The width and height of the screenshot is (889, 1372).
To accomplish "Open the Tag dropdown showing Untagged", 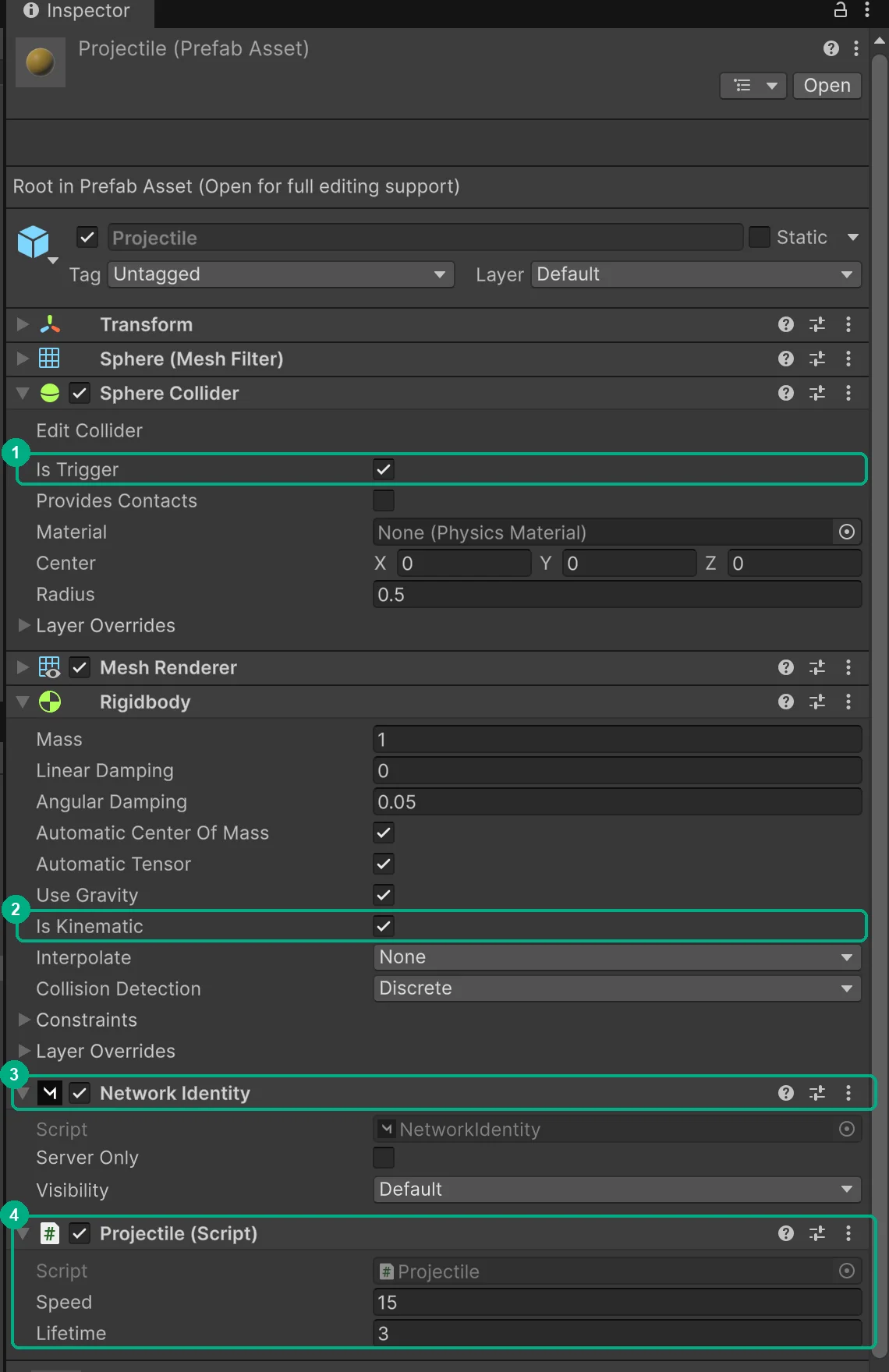I will [281, 274].
